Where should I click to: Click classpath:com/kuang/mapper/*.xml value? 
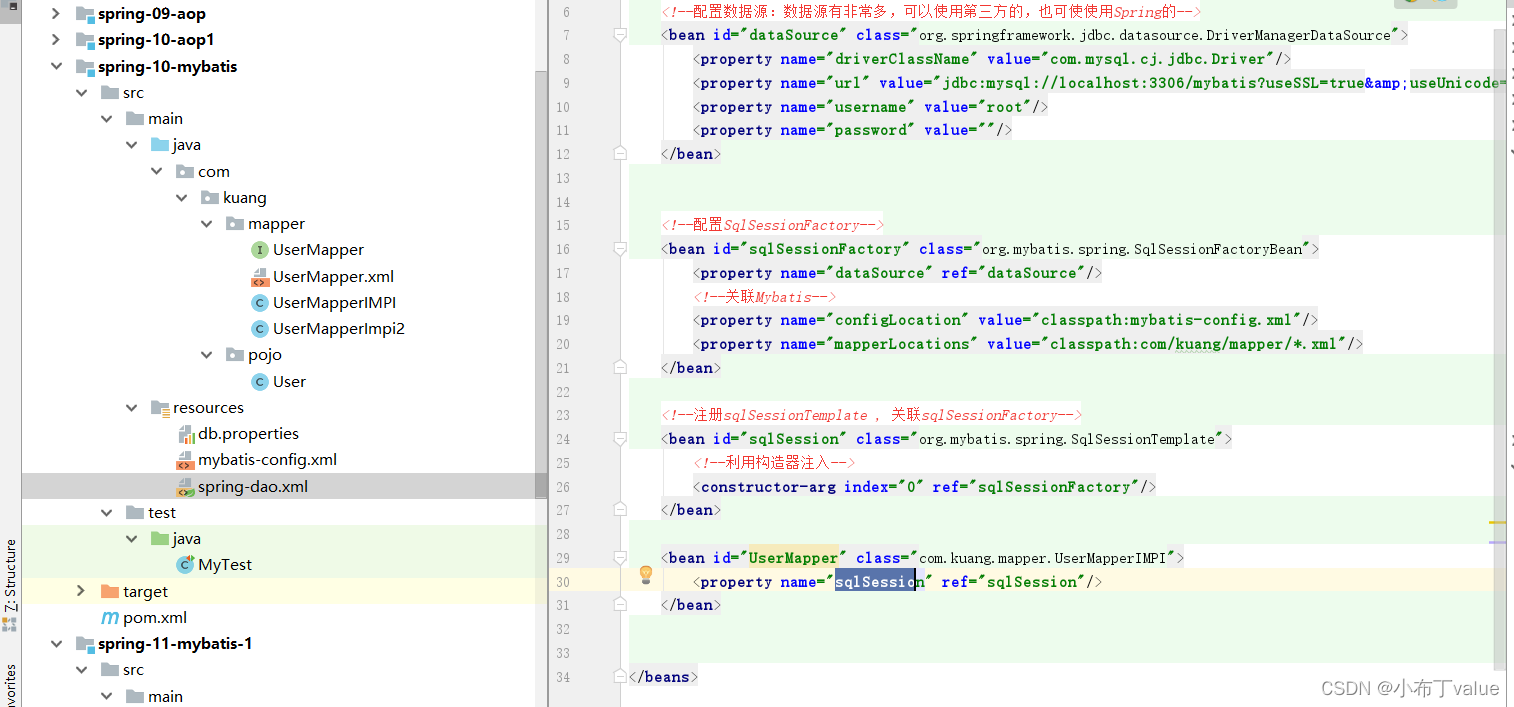click(1193, 344)
